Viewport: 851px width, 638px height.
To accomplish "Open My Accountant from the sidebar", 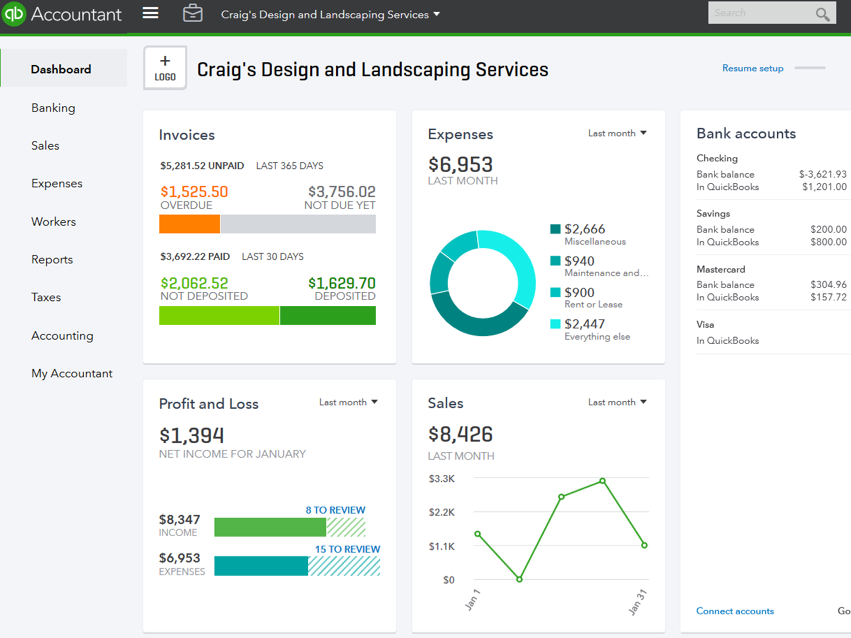I will tap(71, 373).
